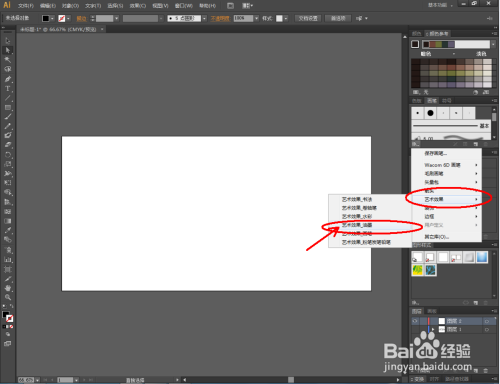Click target circle of 图层 1
This screenshot has width=500, height=384.
coord(487,330)
